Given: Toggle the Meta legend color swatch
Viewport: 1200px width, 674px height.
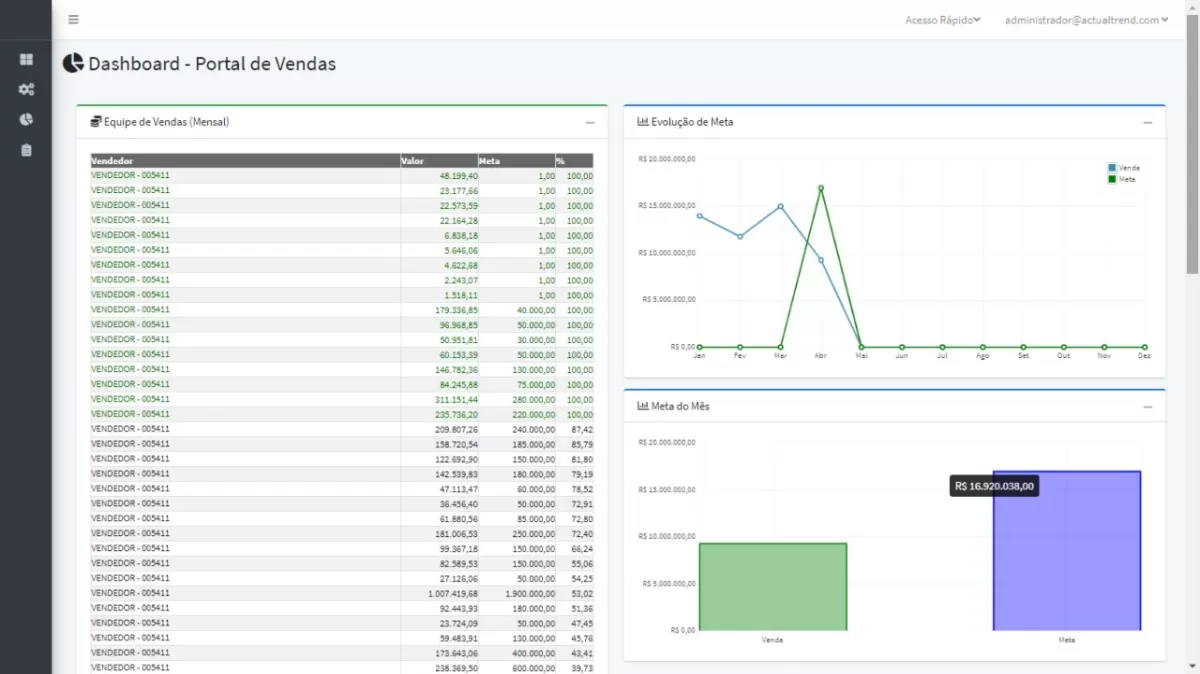Looking at the screenshot, I should [1112, 179].
